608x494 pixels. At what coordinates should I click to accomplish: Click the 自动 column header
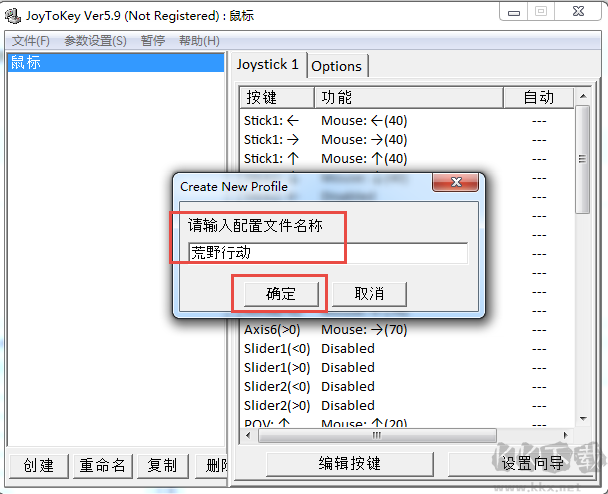click(539, 97)
